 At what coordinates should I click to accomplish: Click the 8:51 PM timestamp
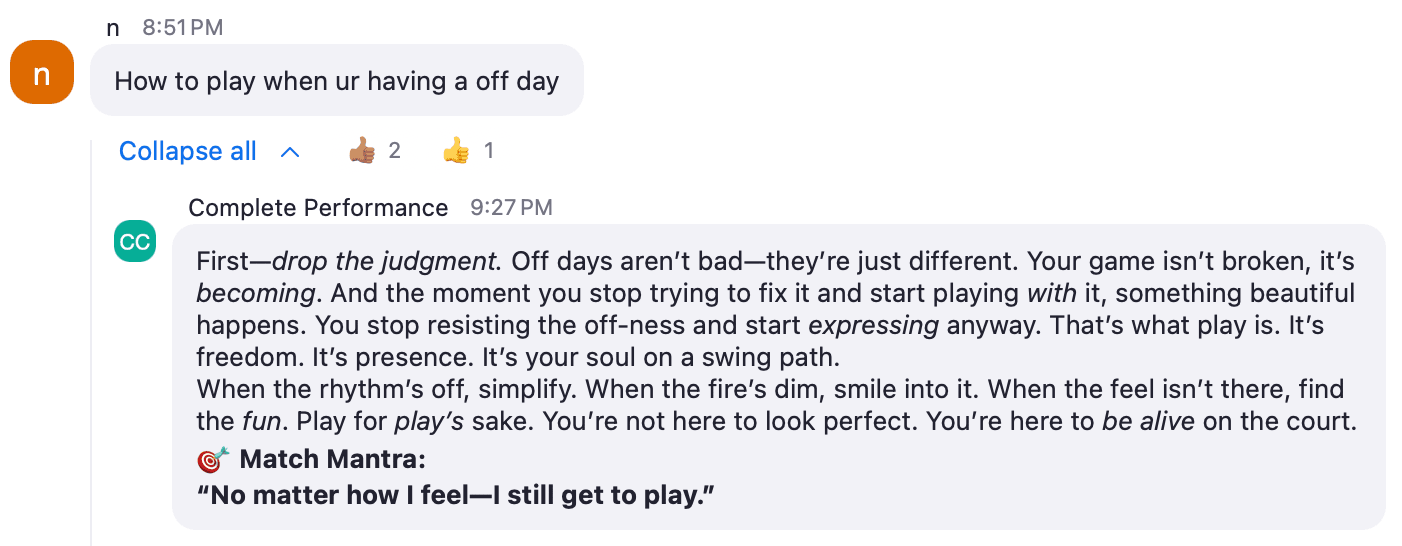coord(183,28)
